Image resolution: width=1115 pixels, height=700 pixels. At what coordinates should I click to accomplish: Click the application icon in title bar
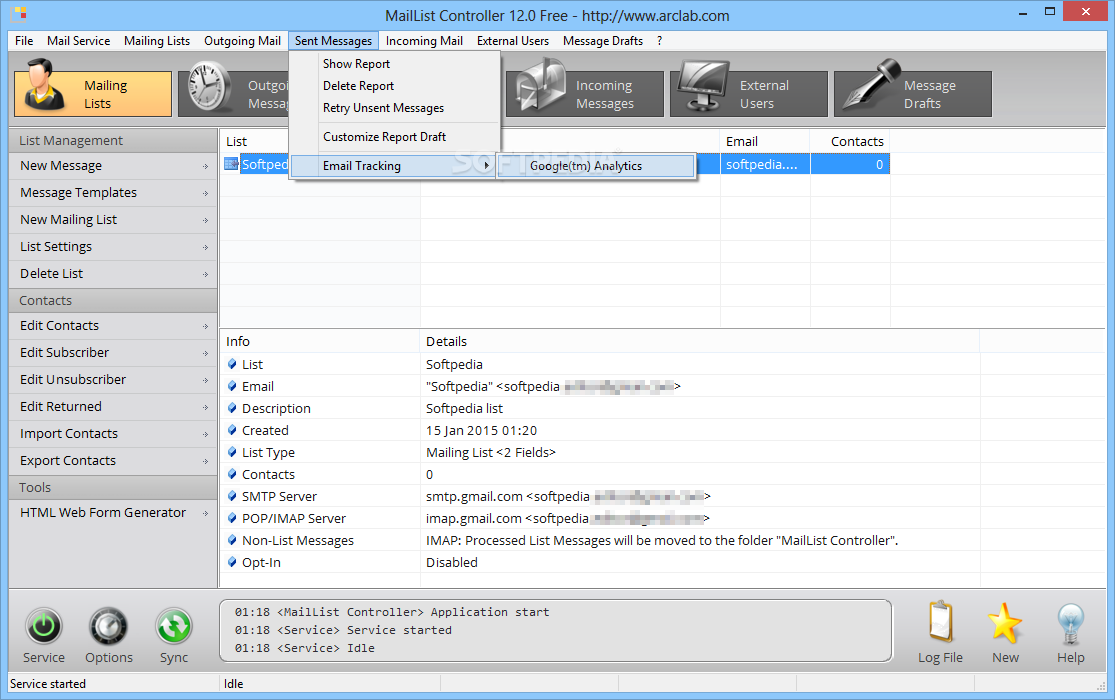[x=20, y=13]
